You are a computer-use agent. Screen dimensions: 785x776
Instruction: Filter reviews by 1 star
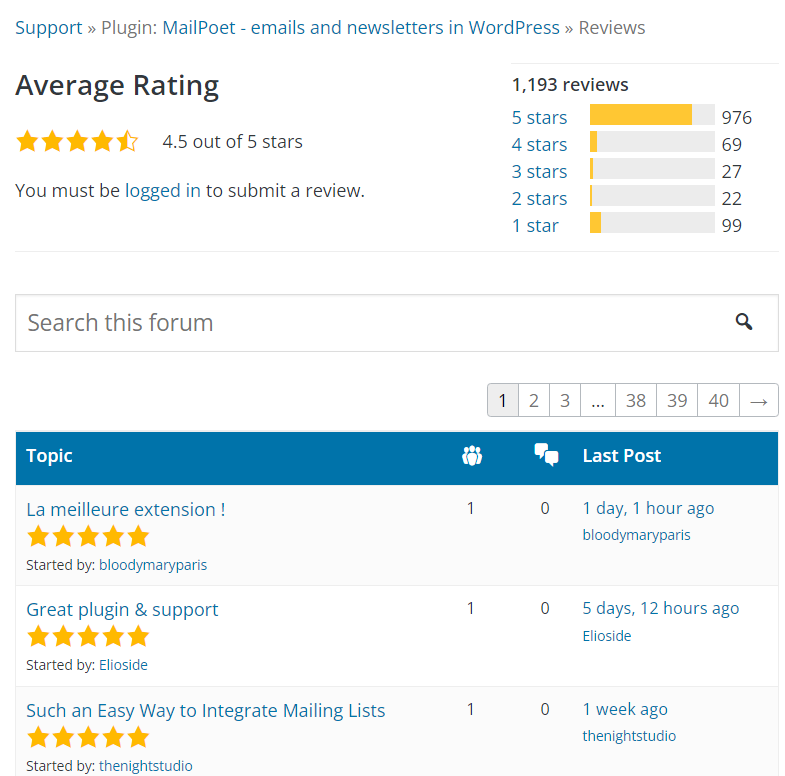coord(535,226)
